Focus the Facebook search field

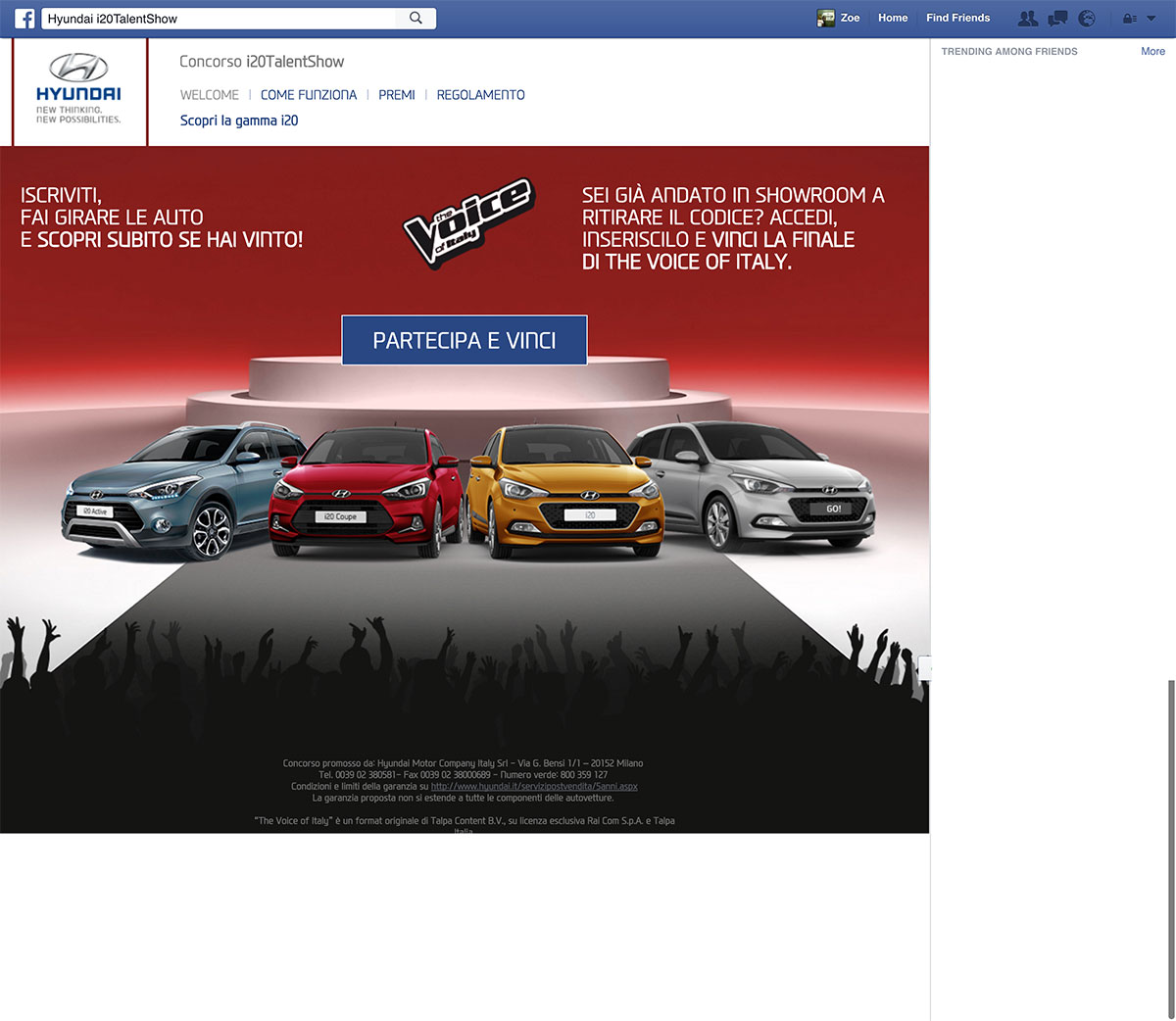[x=220, y=18]
